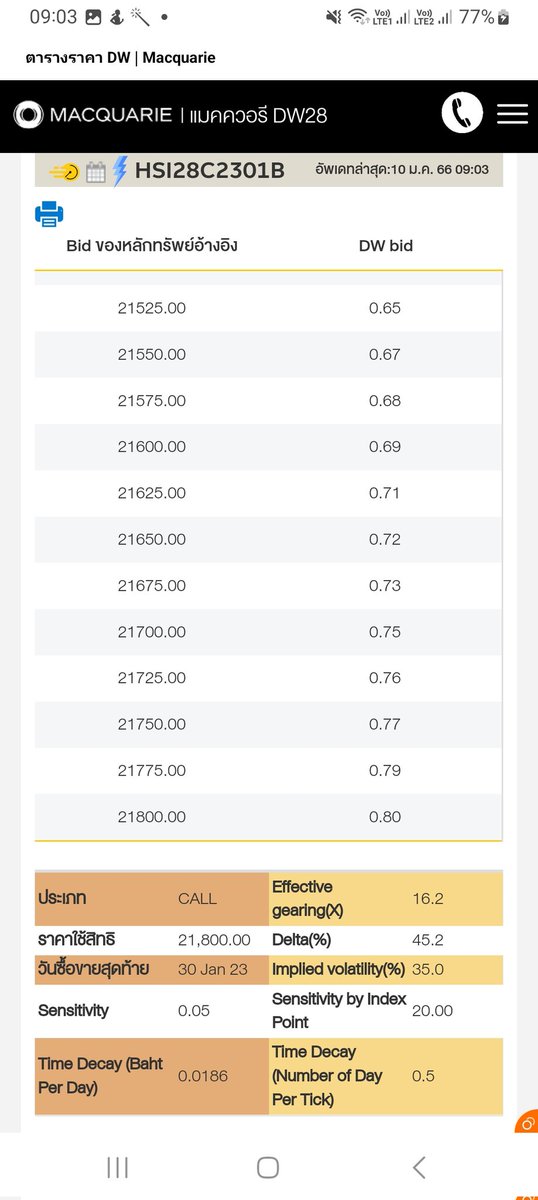
Task: Tap the phone call icon
Action: click(462, 114)
